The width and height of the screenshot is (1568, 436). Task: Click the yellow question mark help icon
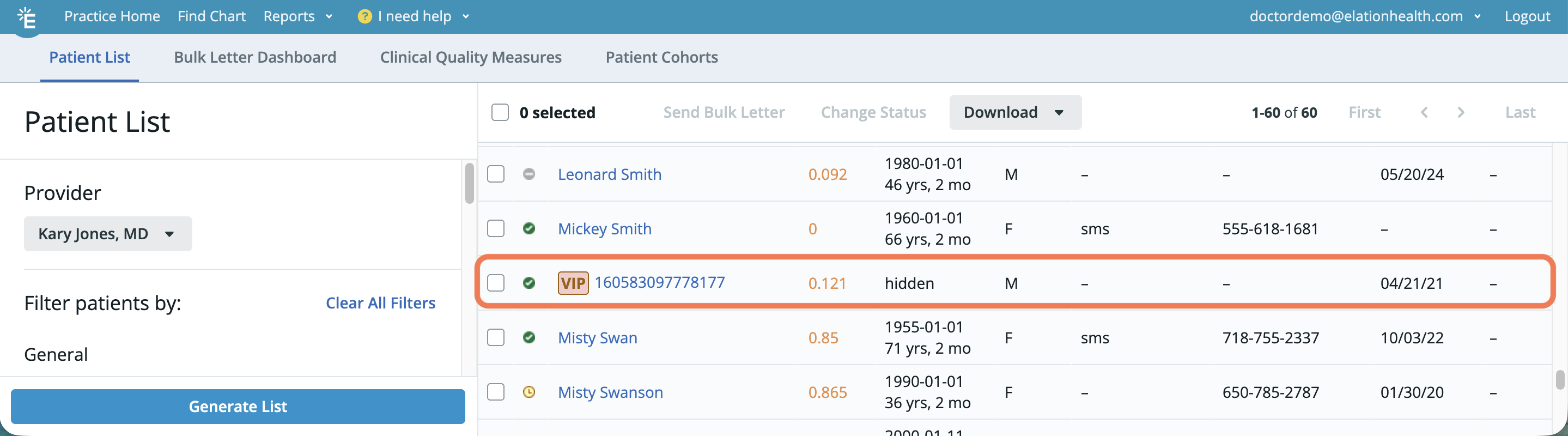point(364,16)
